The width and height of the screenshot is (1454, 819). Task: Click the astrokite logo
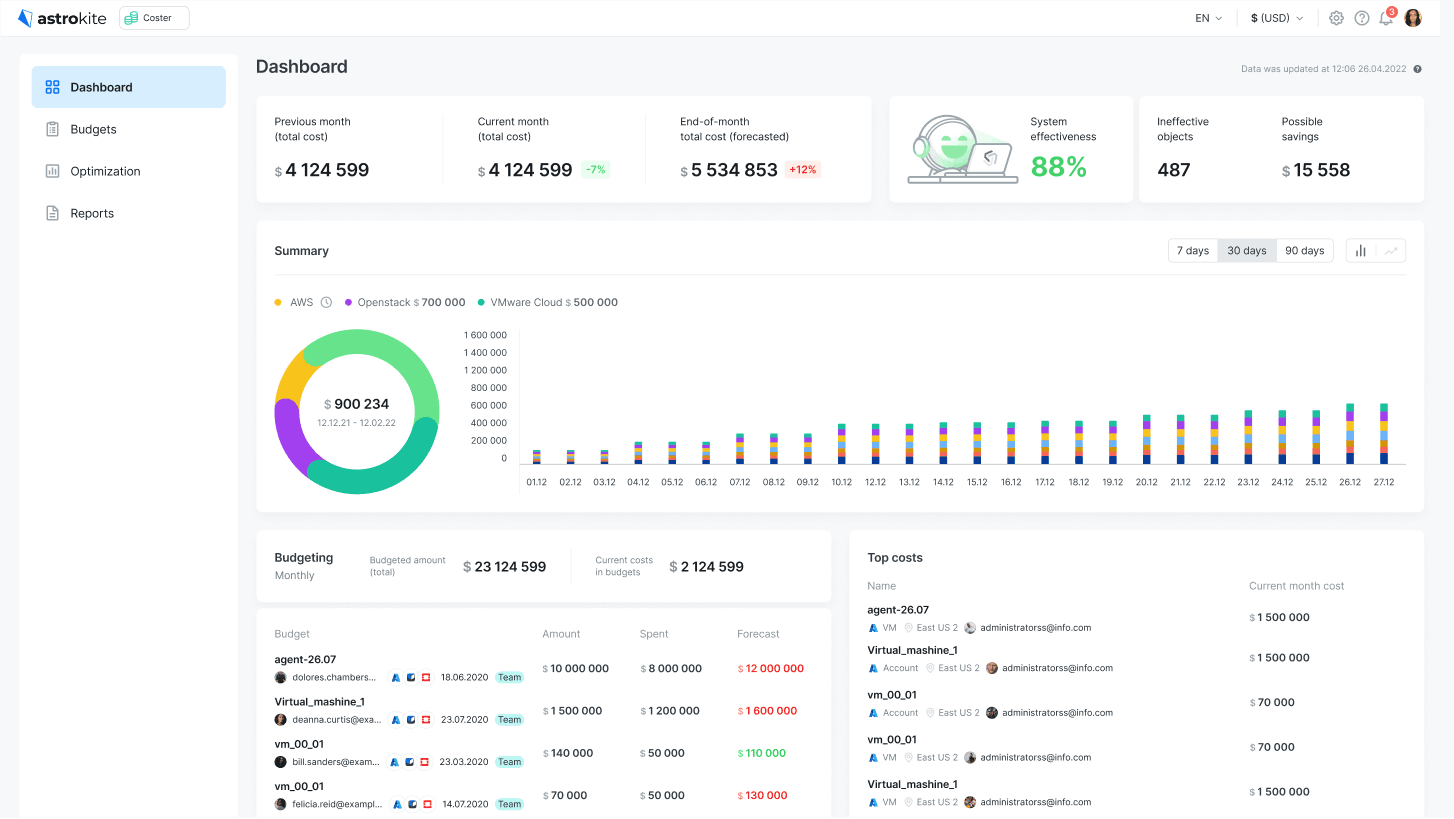click(62, 18)
